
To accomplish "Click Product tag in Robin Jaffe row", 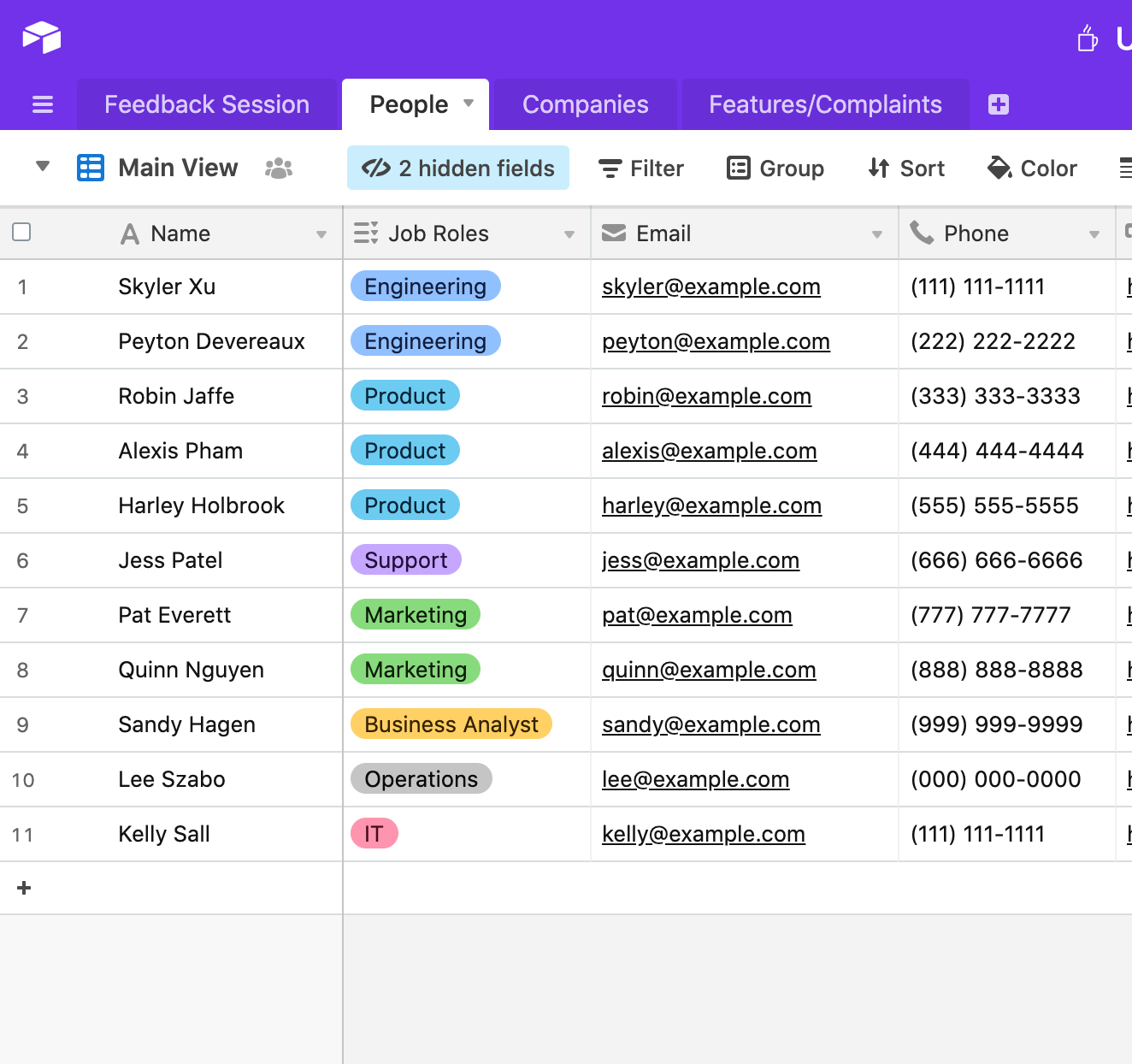I will coord(405,396).
